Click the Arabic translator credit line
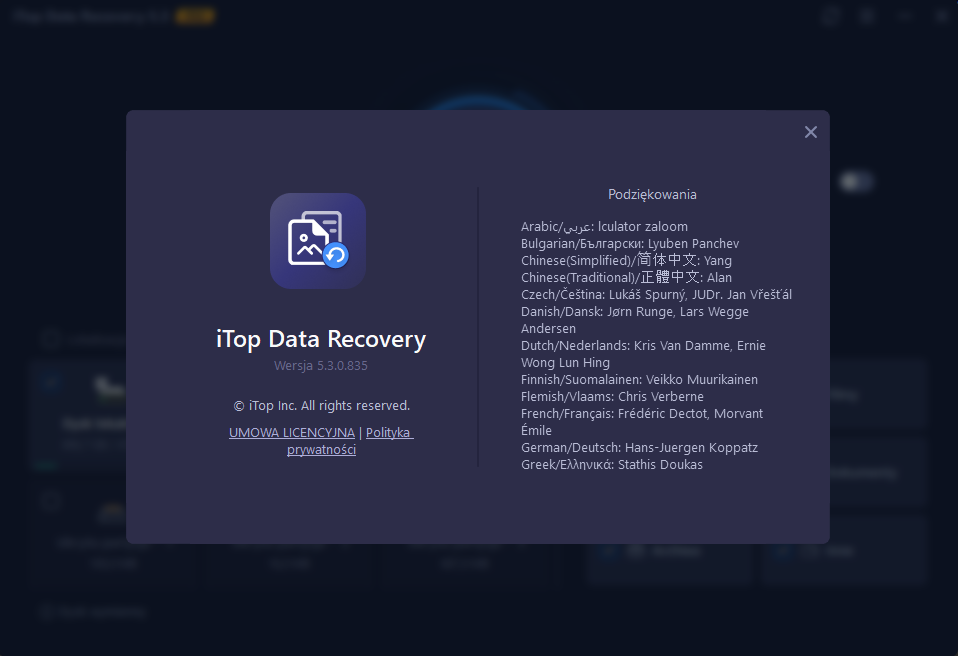 (604, 227)
